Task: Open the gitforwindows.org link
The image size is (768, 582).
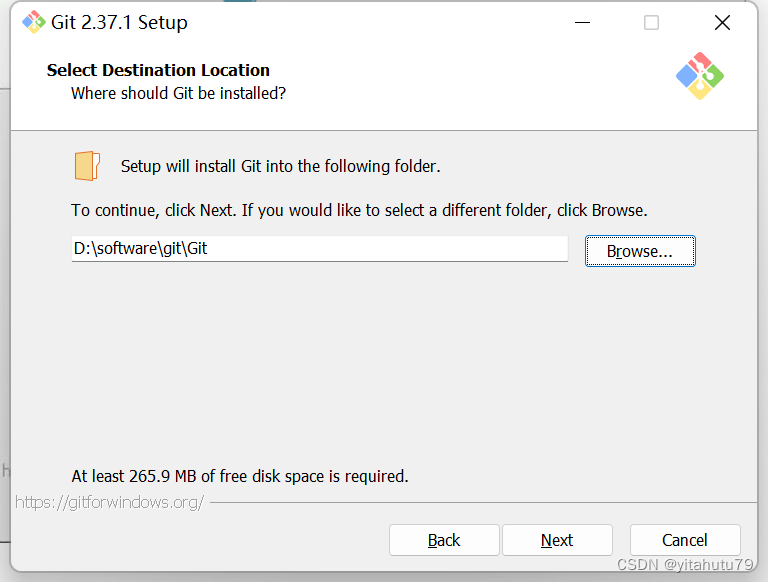Action: coord(109,502)
